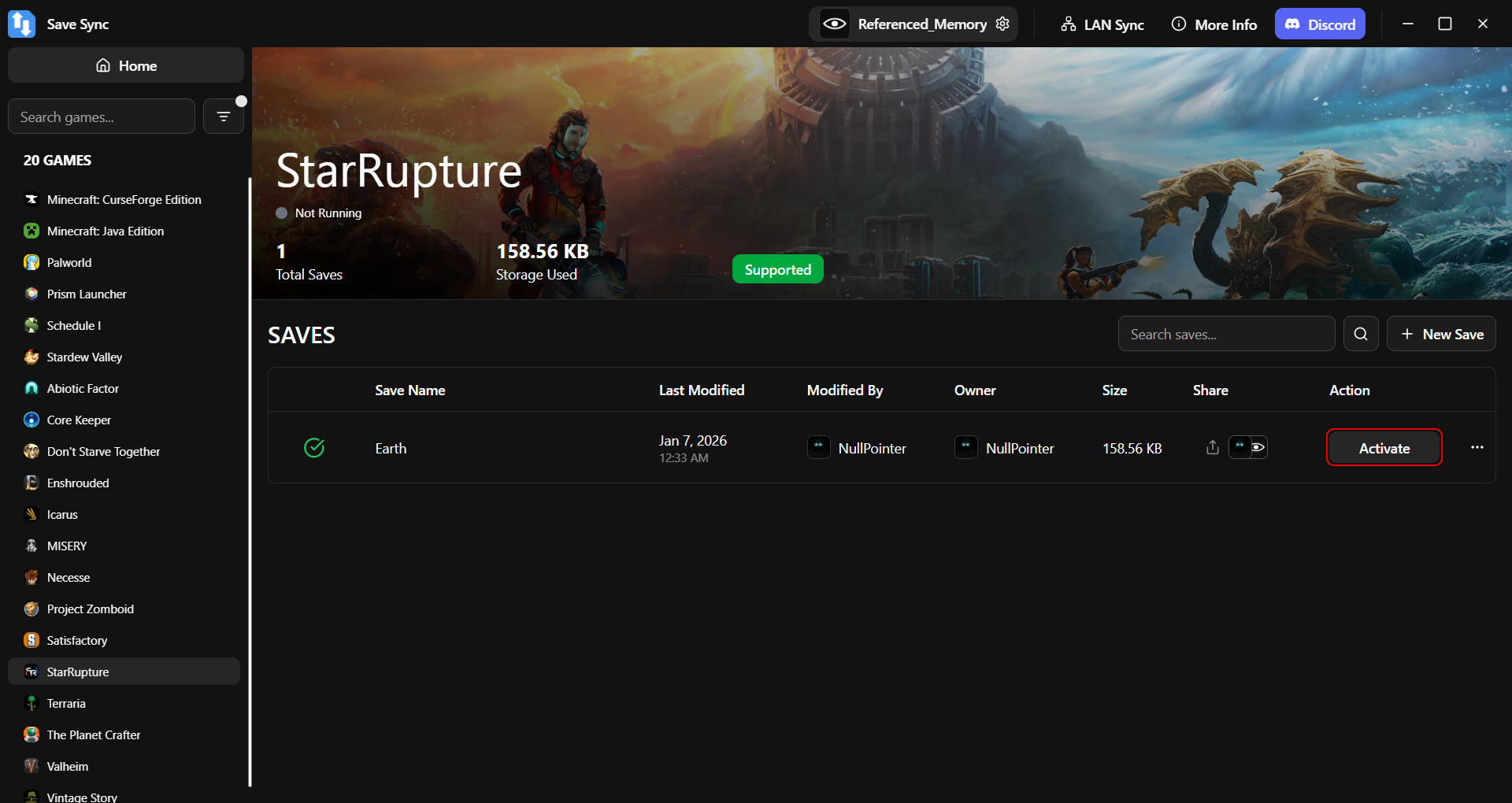
Task: Click the 158.56 KB size cell in Earth row
Action: pyautogui.click(x=1132, y=448)
